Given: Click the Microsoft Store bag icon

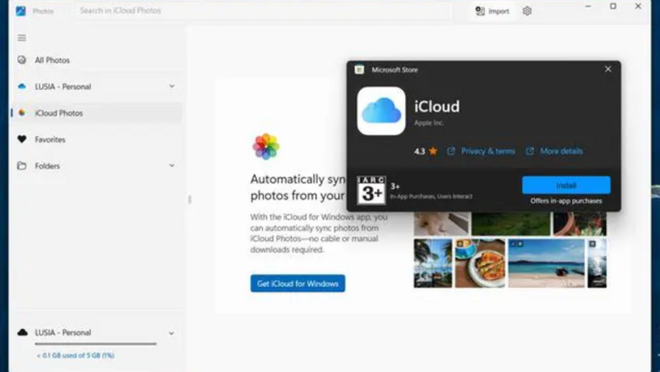Looking at the screenshot, I should (x=359, y=69).
